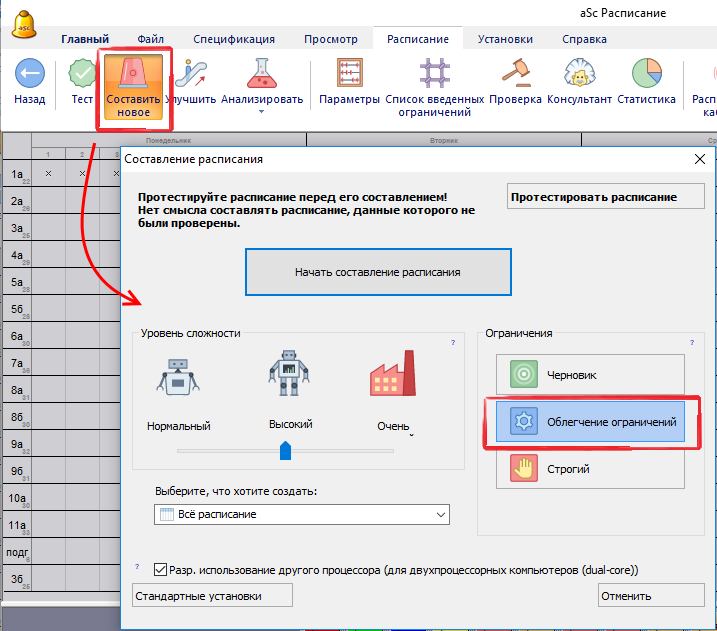Viewport: 717px width, 631px height.
Task: Open the Консультант Einstein icon
Action: coord(579,75)
